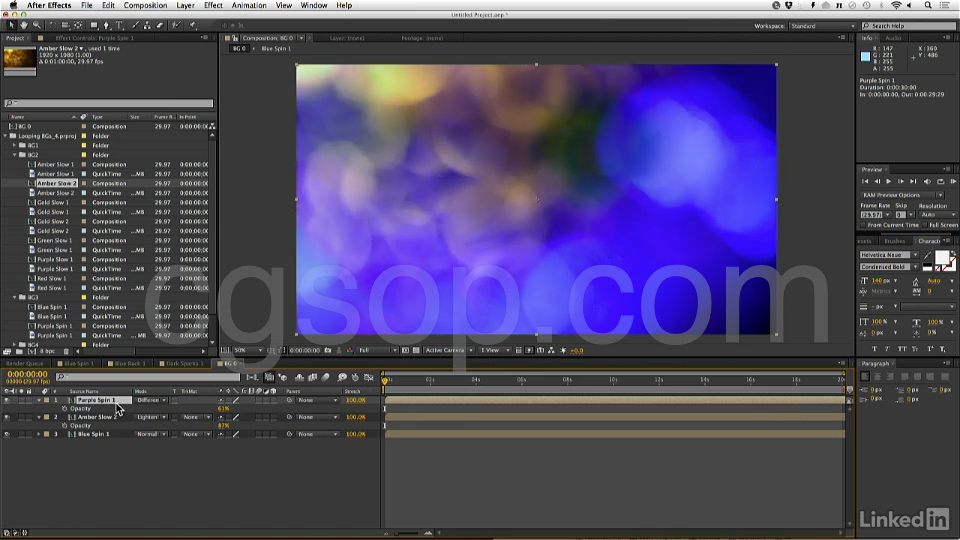Select the Pan Behind anchor tool
This screenshot has width=960, height=540.
tap(78, 25)
